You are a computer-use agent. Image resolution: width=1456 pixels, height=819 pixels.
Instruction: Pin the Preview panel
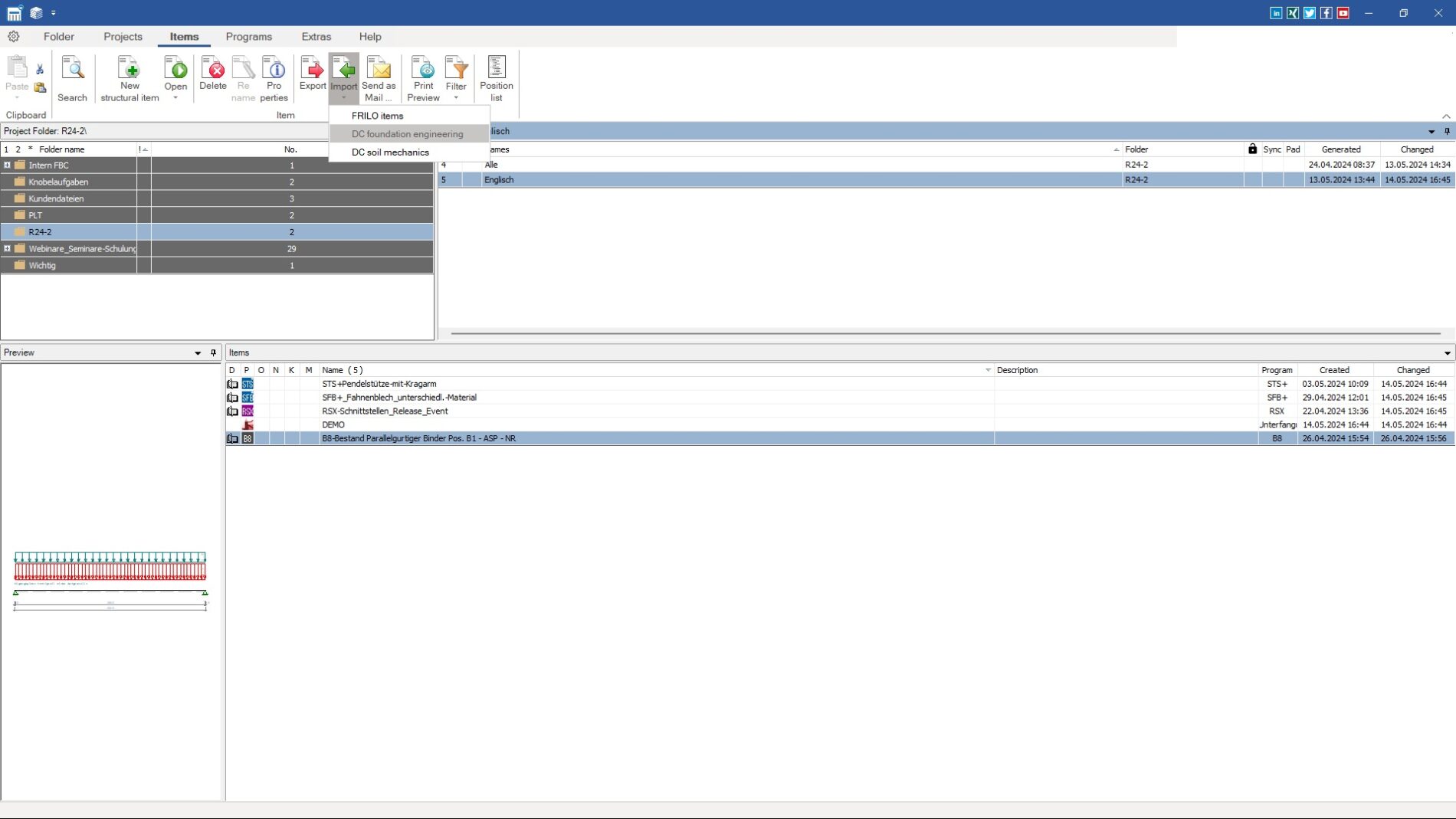pyautogui.click(x=214, y=353)
